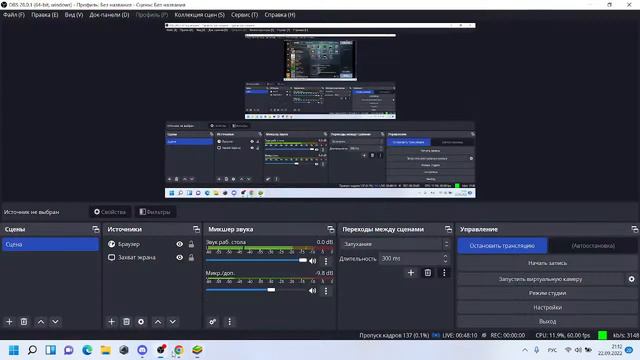Click Выход button
The width and height of the screenshot is (640, 360).
coord(547,321)
